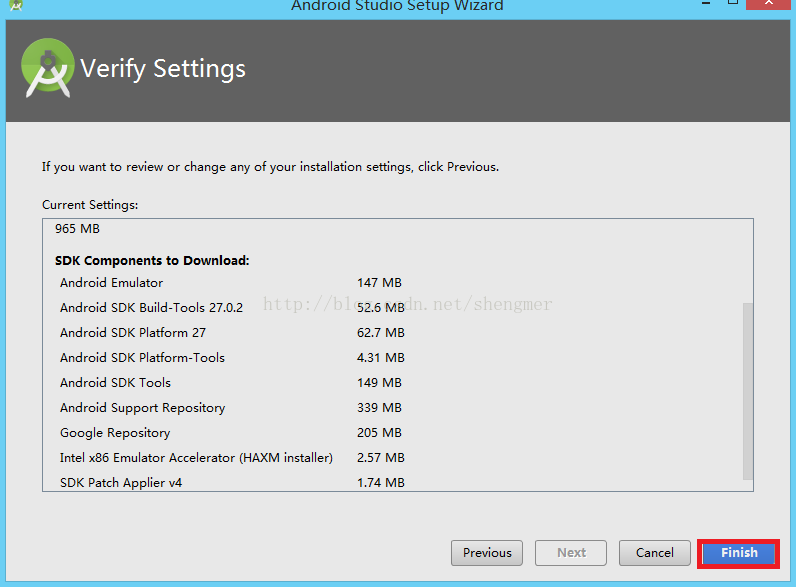
Task: Click the '205 MB' size value
Action: tap(379, 433)
